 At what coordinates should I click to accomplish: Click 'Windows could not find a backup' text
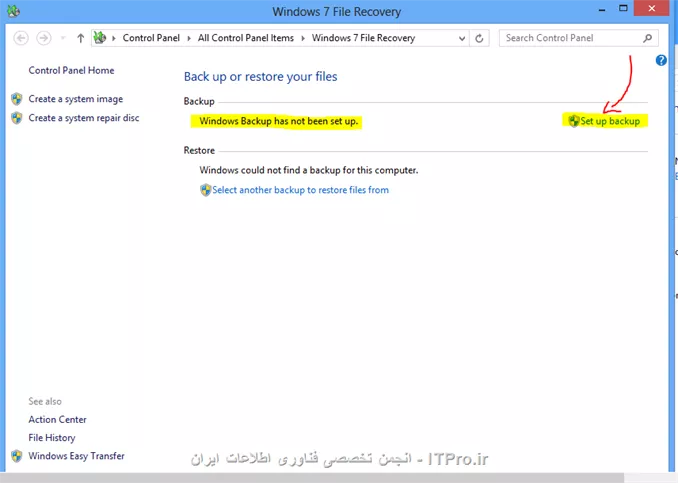click(309, 170)
